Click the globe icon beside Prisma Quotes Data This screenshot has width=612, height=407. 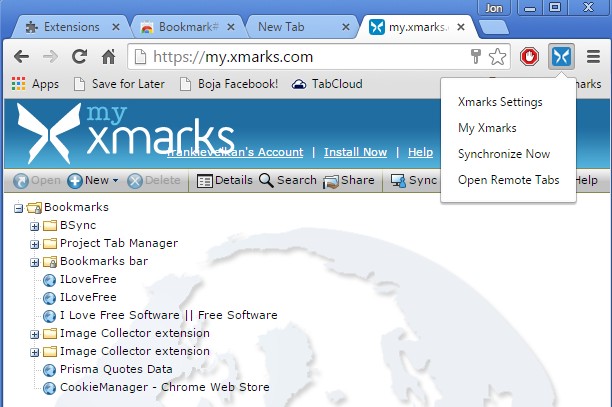pyautogui.click(x=49, y=370)
